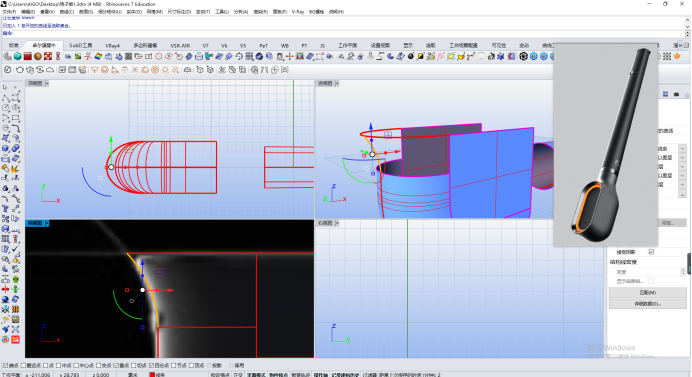692x377 pixels.
Task: Click the red box icon in top toolbar
Action: tap(28, 57)
